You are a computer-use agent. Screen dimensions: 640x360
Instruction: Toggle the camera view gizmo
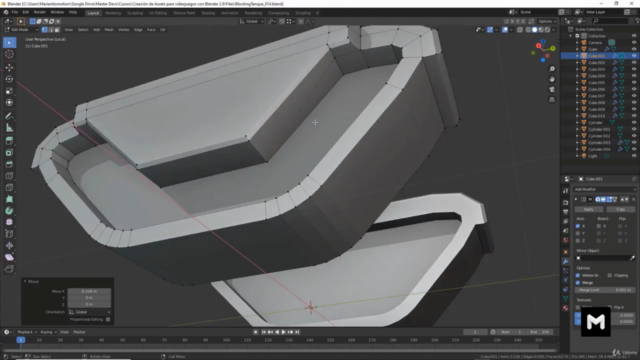pos(552,89)
